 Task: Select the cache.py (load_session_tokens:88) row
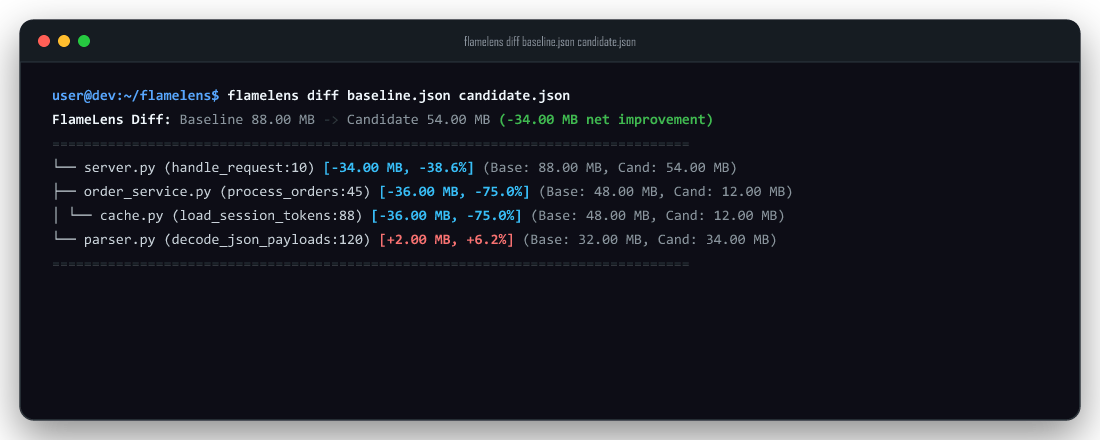(419, 215)
